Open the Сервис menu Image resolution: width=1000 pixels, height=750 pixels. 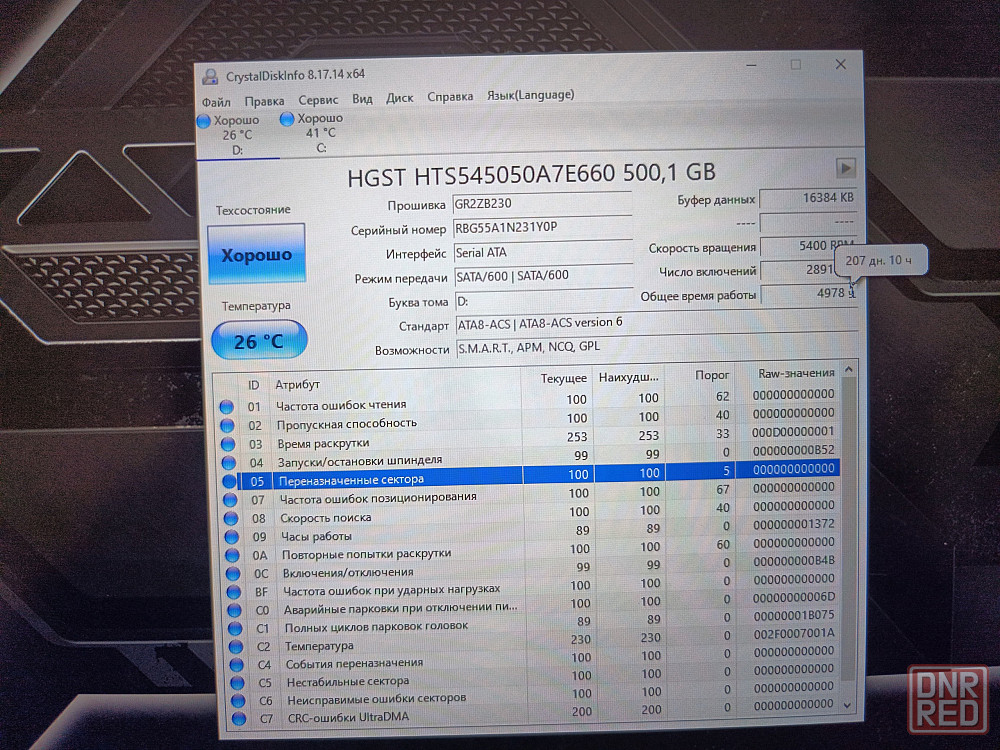tap(318, 100)
